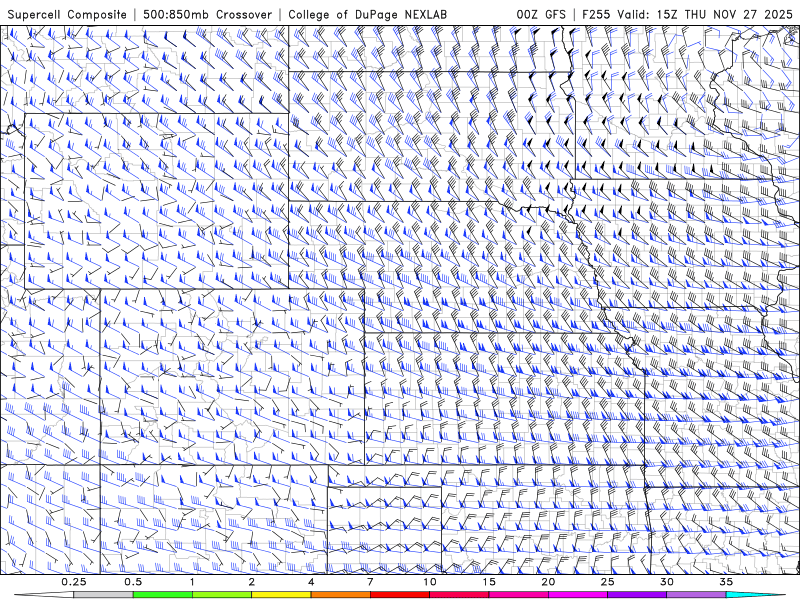Select the '25' legend tick label
The width and height of the screenshot is (800, 600).
coord(607,582)
